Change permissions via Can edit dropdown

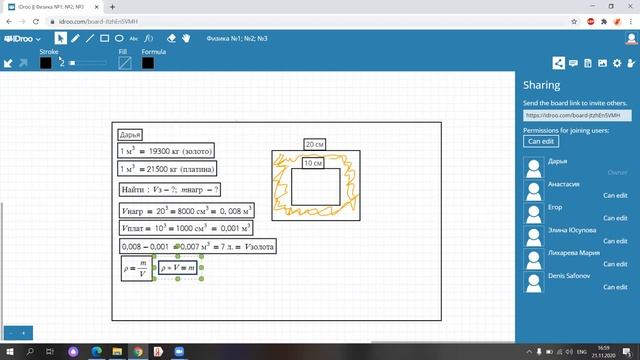(541, 141)
